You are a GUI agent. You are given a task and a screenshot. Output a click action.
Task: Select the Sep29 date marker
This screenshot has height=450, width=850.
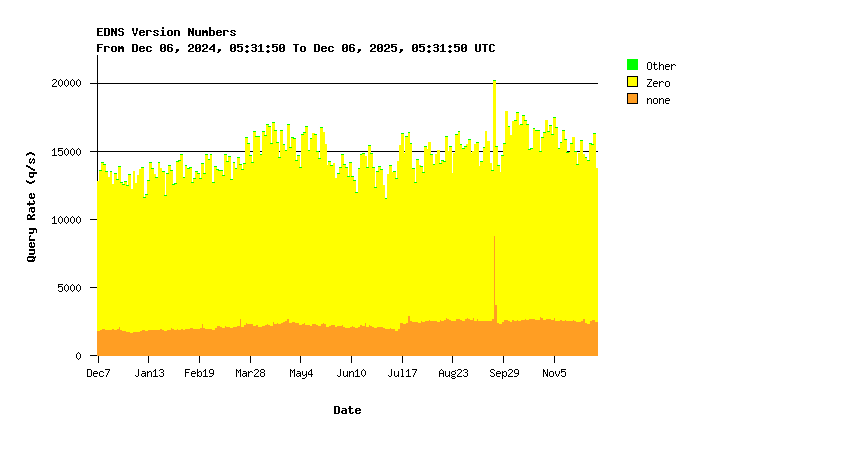pos(503,373)
